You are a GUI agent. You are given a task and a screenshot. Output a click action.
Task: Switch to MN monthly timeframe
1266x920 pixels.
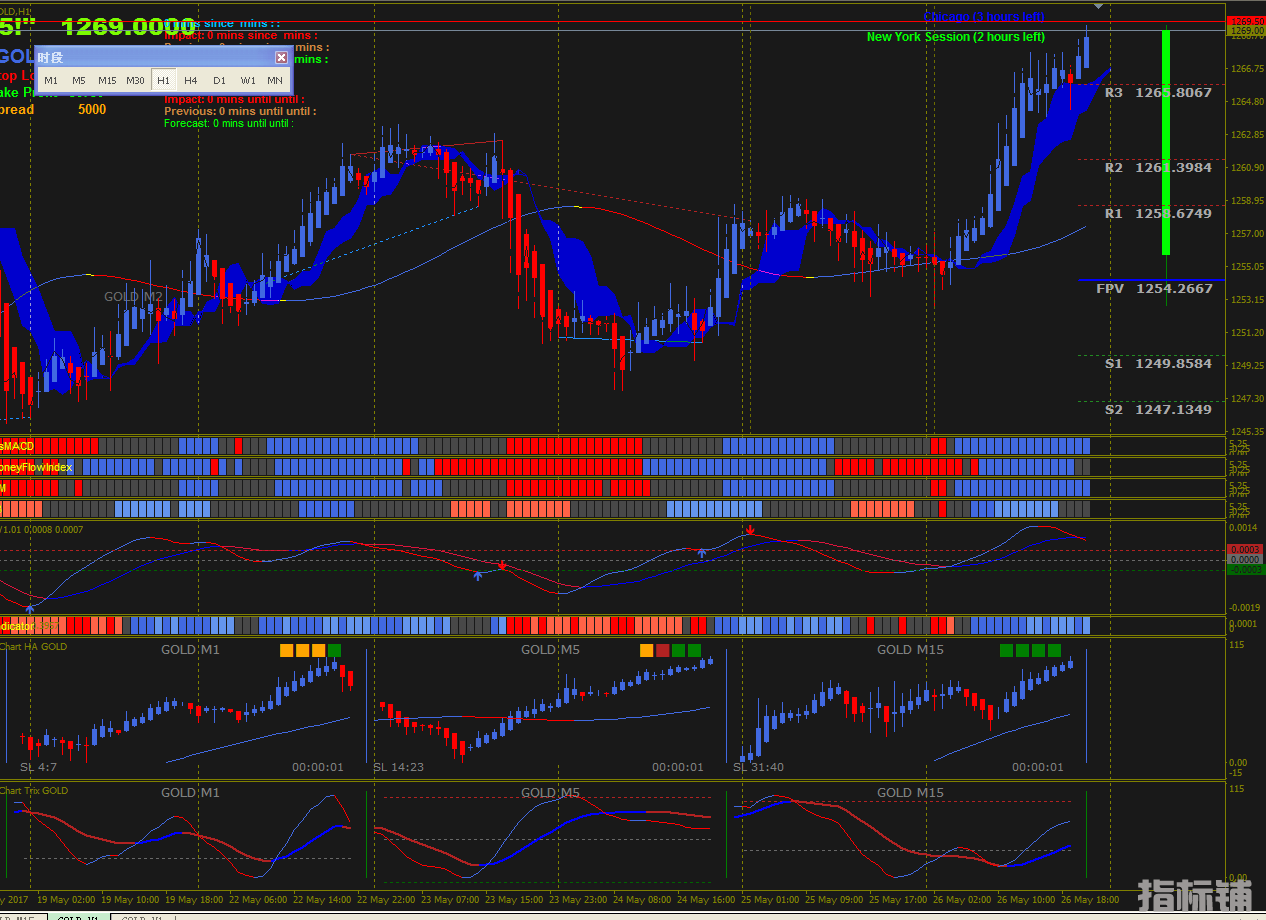[x=274, y=81]
